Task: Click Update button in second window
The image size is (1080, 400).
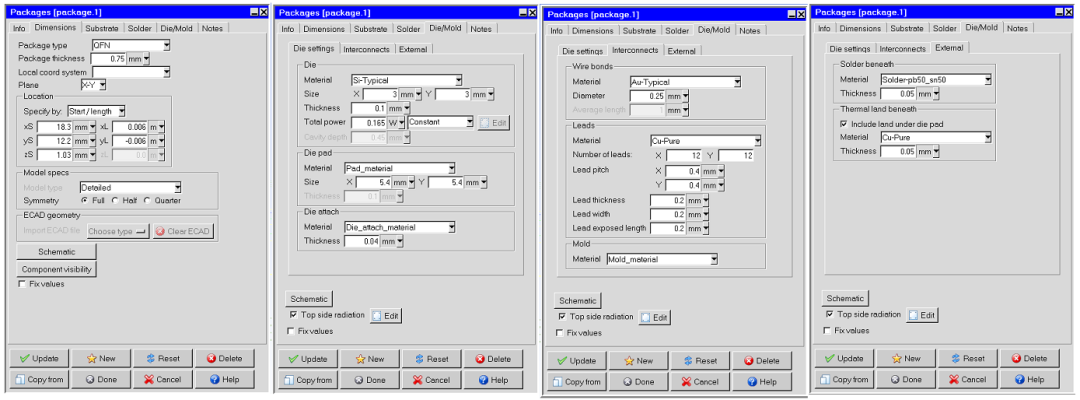Action: point(308,359)
